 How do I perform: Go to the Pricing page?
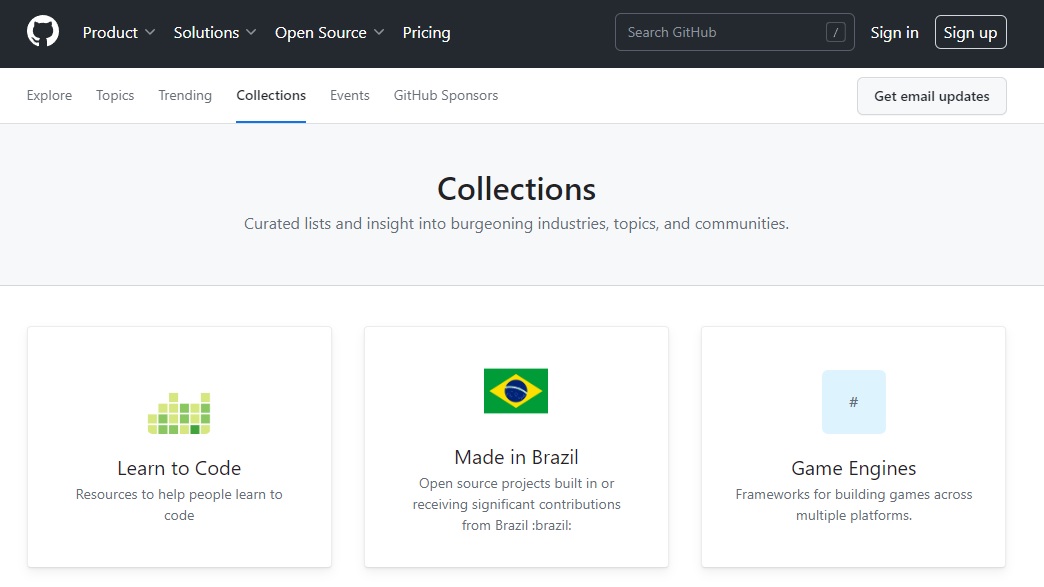426,32
